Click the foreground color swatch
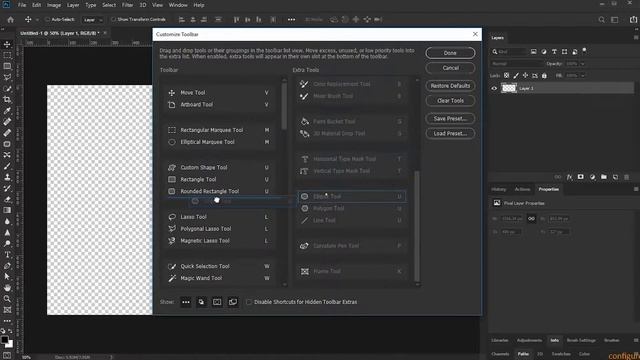This screenshot has height=360, width=640. [x=4, y=340]
